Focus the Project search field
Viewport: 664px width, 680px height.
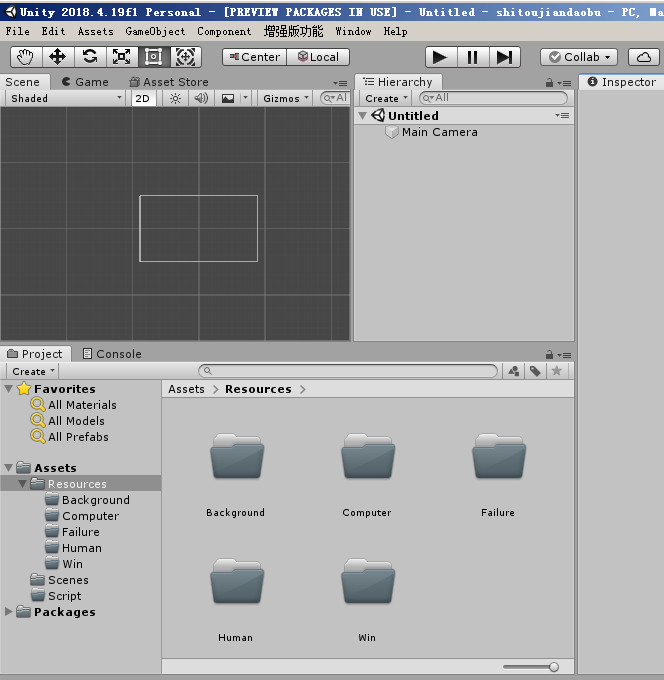[x=348, y=371]
